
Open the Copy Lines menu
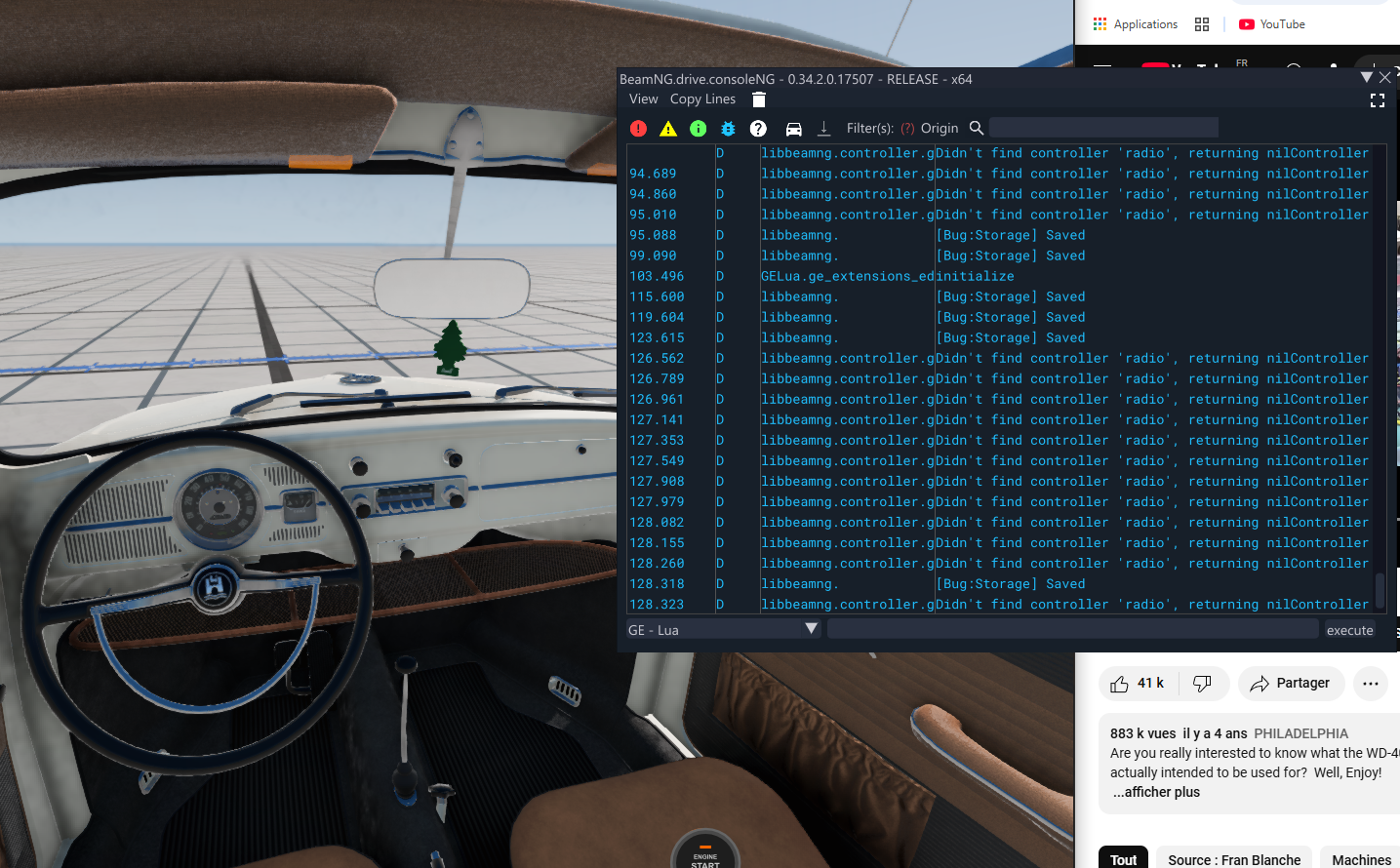[x=702, y=99]
